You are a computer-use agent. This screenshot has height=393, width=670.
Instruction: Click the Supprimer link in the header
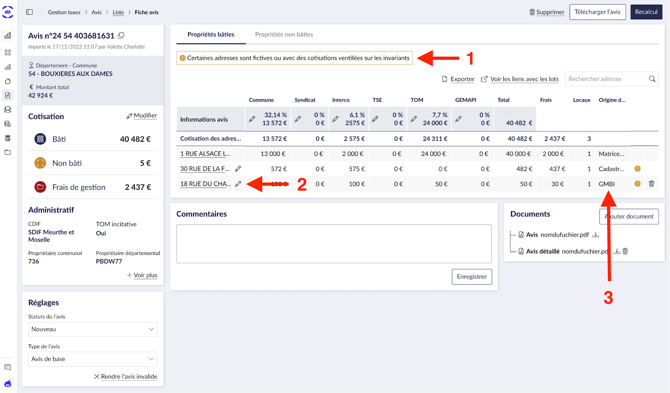point(547,12)
